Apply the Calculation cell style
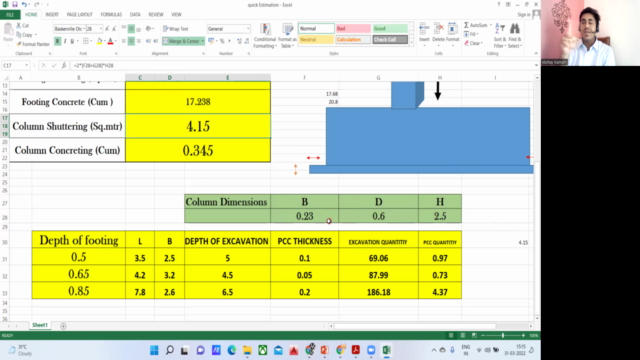 353,40
